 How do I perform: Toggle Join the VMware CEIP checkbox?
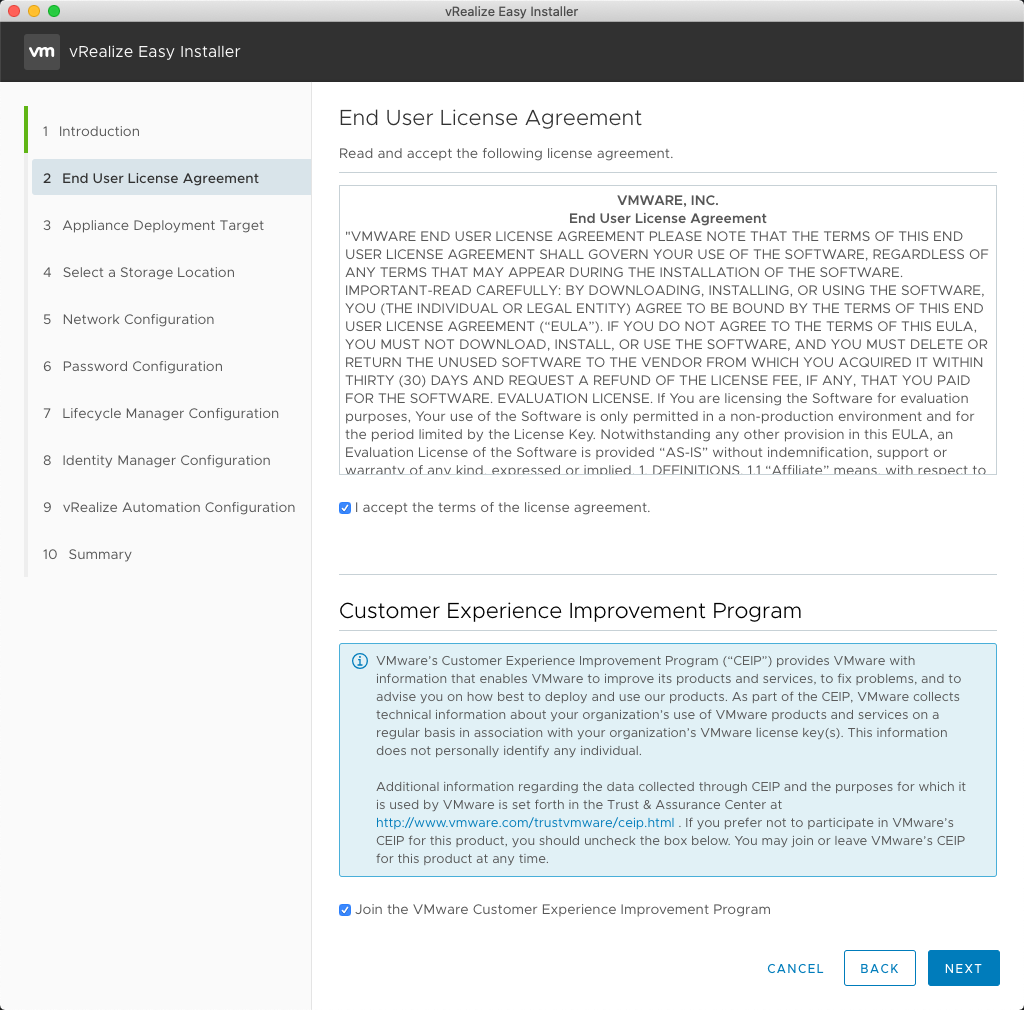[345, 910]
